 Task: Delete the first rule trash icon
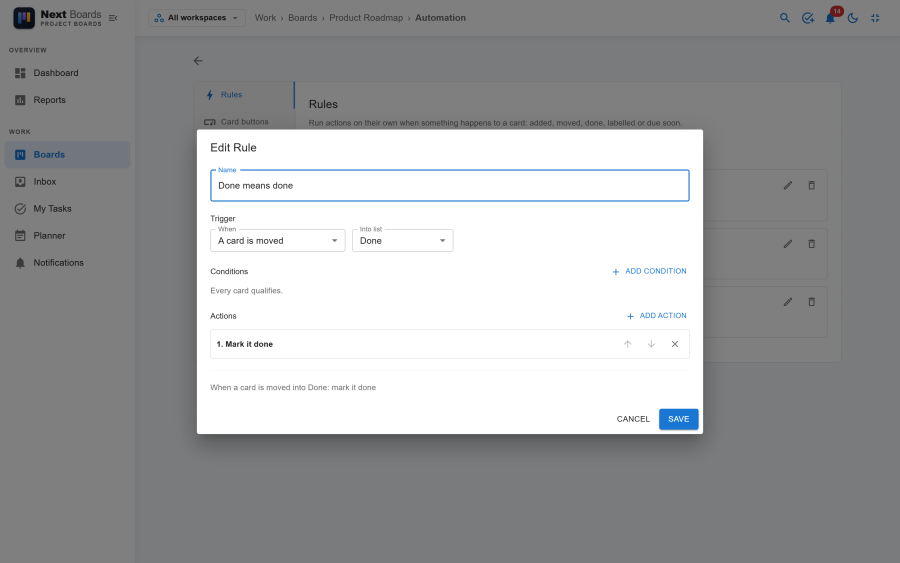[x=812, y=185]
